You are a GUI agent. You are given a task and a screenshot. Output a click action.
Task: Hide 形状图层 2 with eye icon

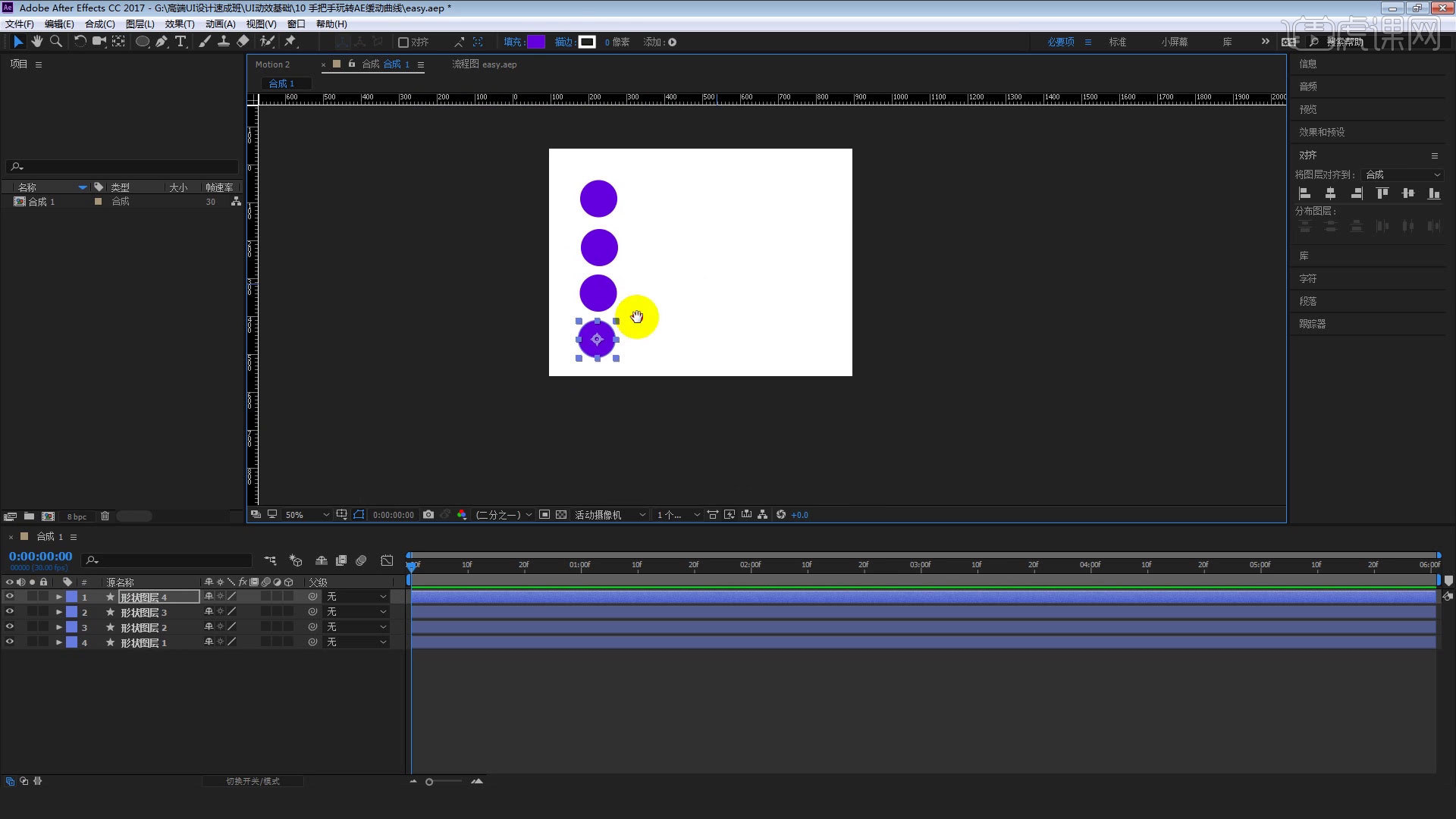pyautogui.click(x=10, y=627)
